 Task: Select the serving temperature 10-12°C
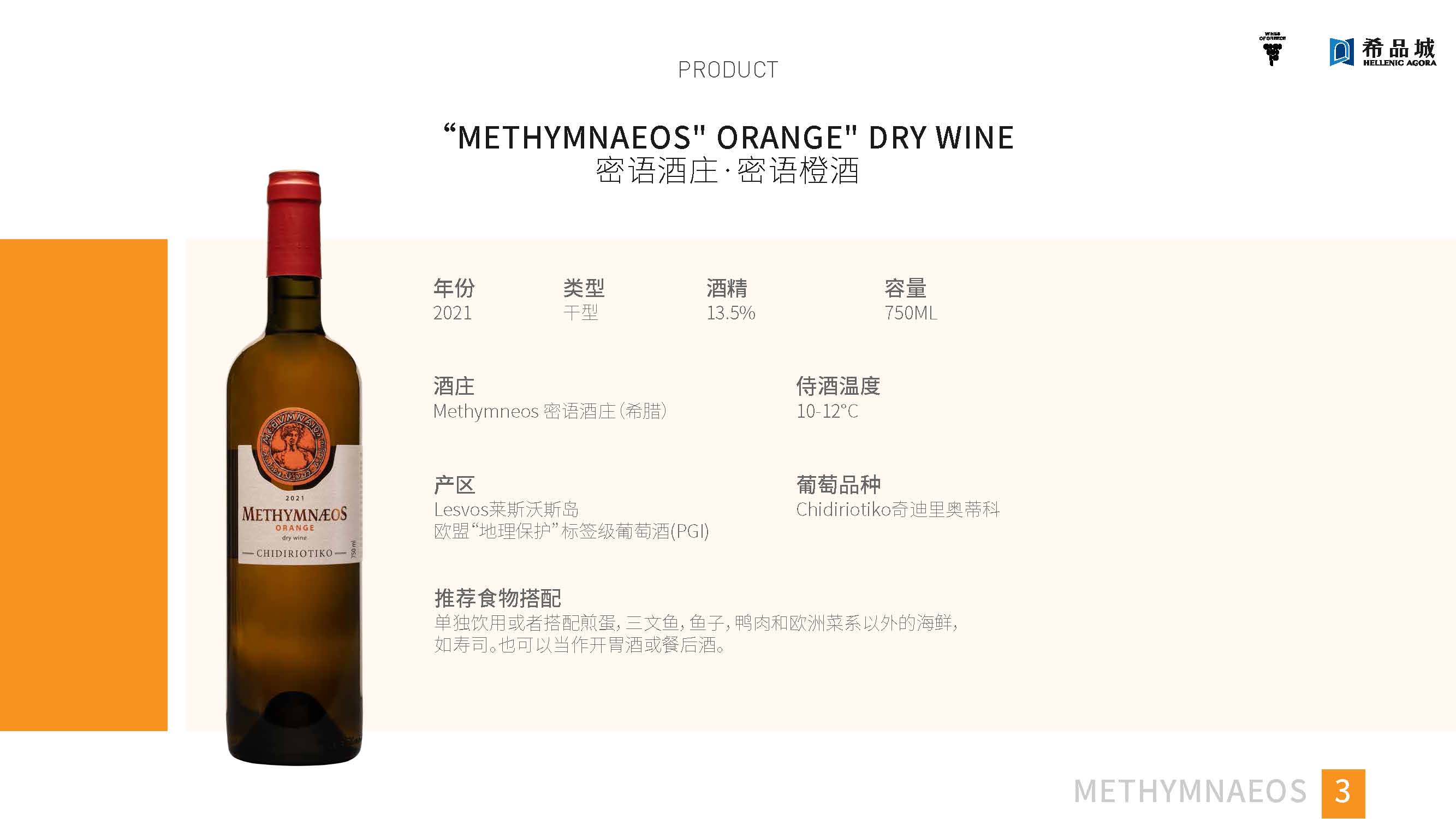pyautogui.click(x=827, y=411)
